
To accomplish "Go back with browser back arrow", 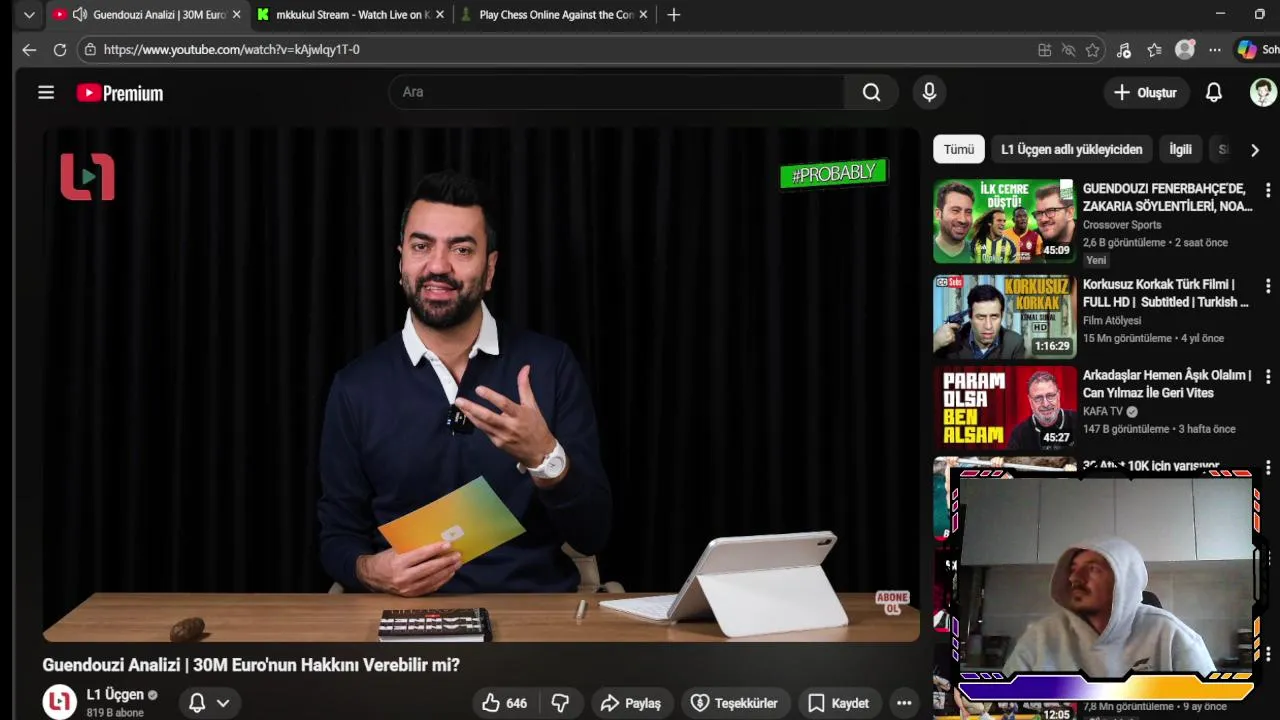I will pos(29,50).
